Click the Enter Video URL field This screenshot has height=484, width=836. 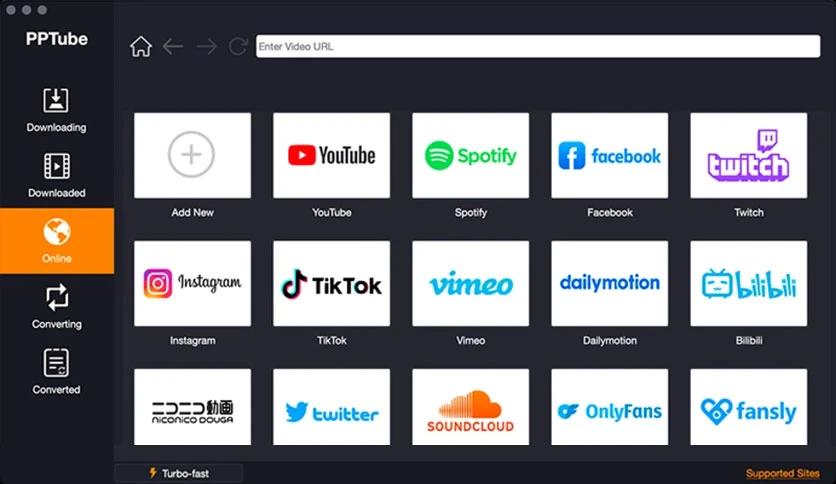tap(538, 47)
